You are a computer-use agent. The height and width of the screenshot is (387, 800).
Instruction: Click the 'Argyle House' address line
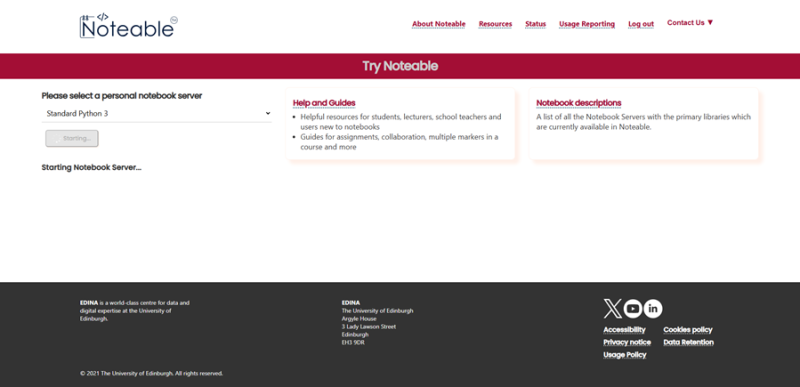coord(359,319)
